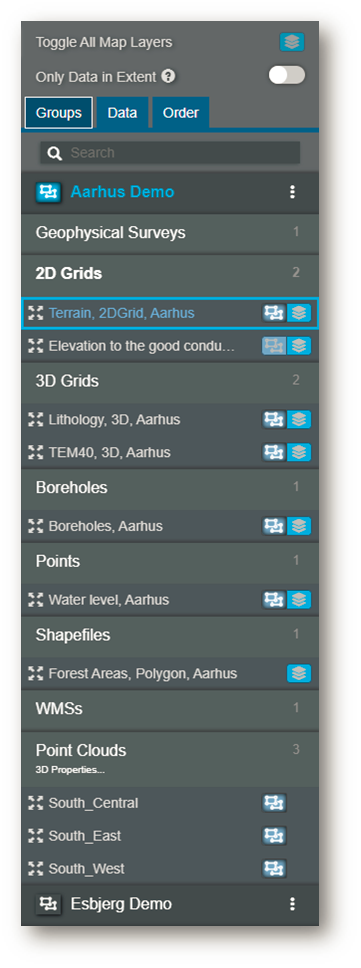Open the Esbjerg Demo three-dot menu

coord(293,904)
